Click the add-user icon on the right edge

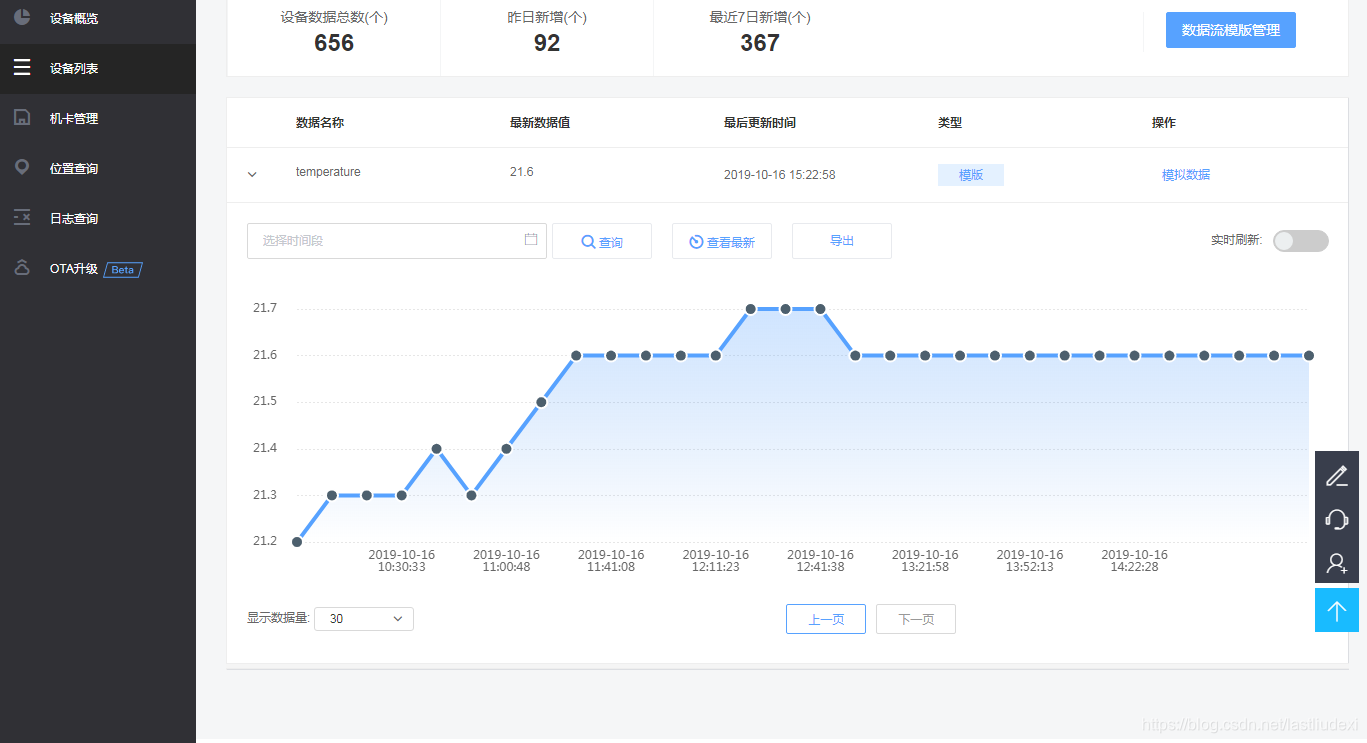1337,563
